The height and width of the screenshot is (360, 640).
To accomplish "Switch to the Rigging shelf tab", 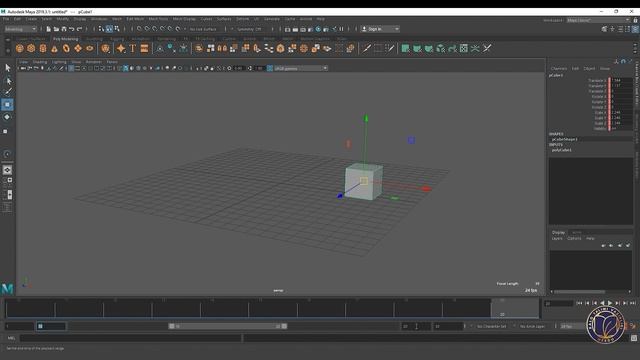I will click(x=117, y=39).
